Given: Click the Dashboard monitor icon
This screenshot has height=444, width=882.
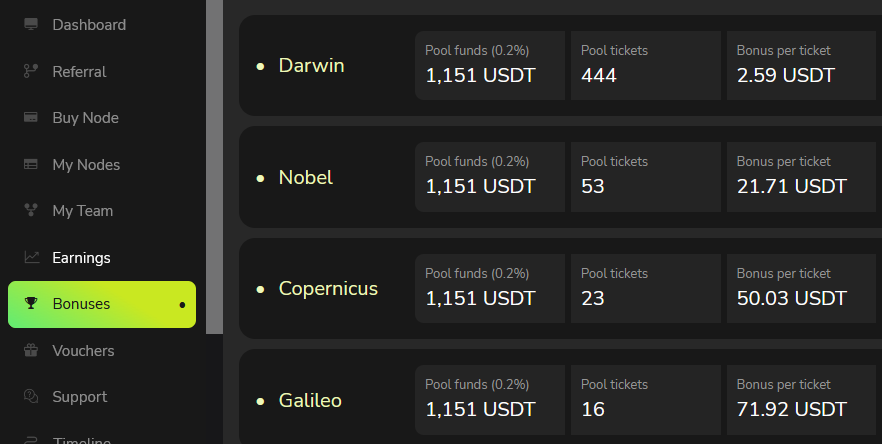Looking at the screenshot, I should (x=31, y=24).
